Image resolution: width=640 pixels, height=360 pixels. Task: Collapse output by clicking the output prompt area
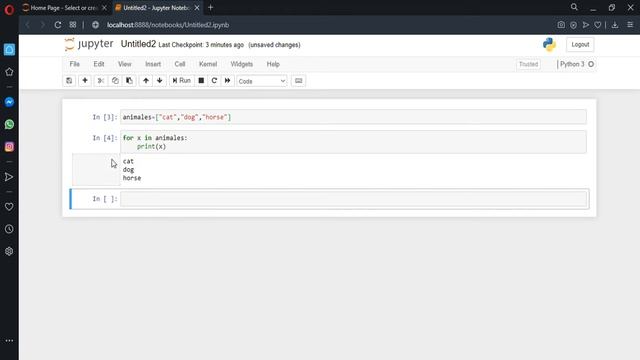(x=96, y=170)
